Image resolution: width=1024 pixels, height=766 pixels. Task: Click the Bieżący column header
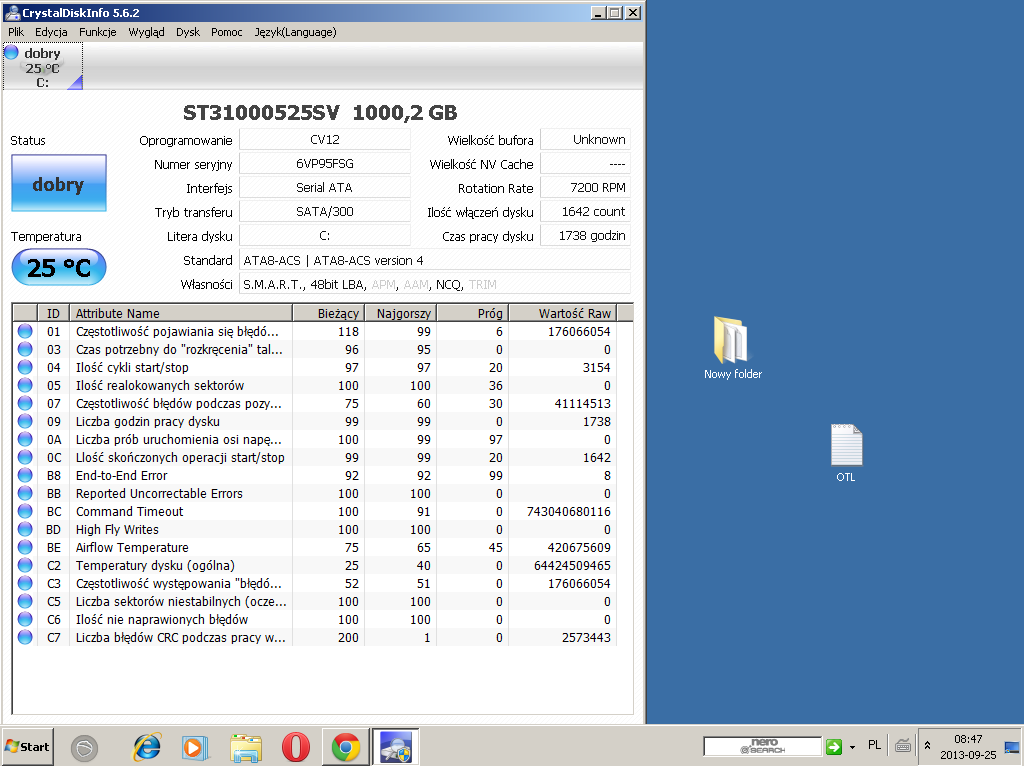(328, 313)
